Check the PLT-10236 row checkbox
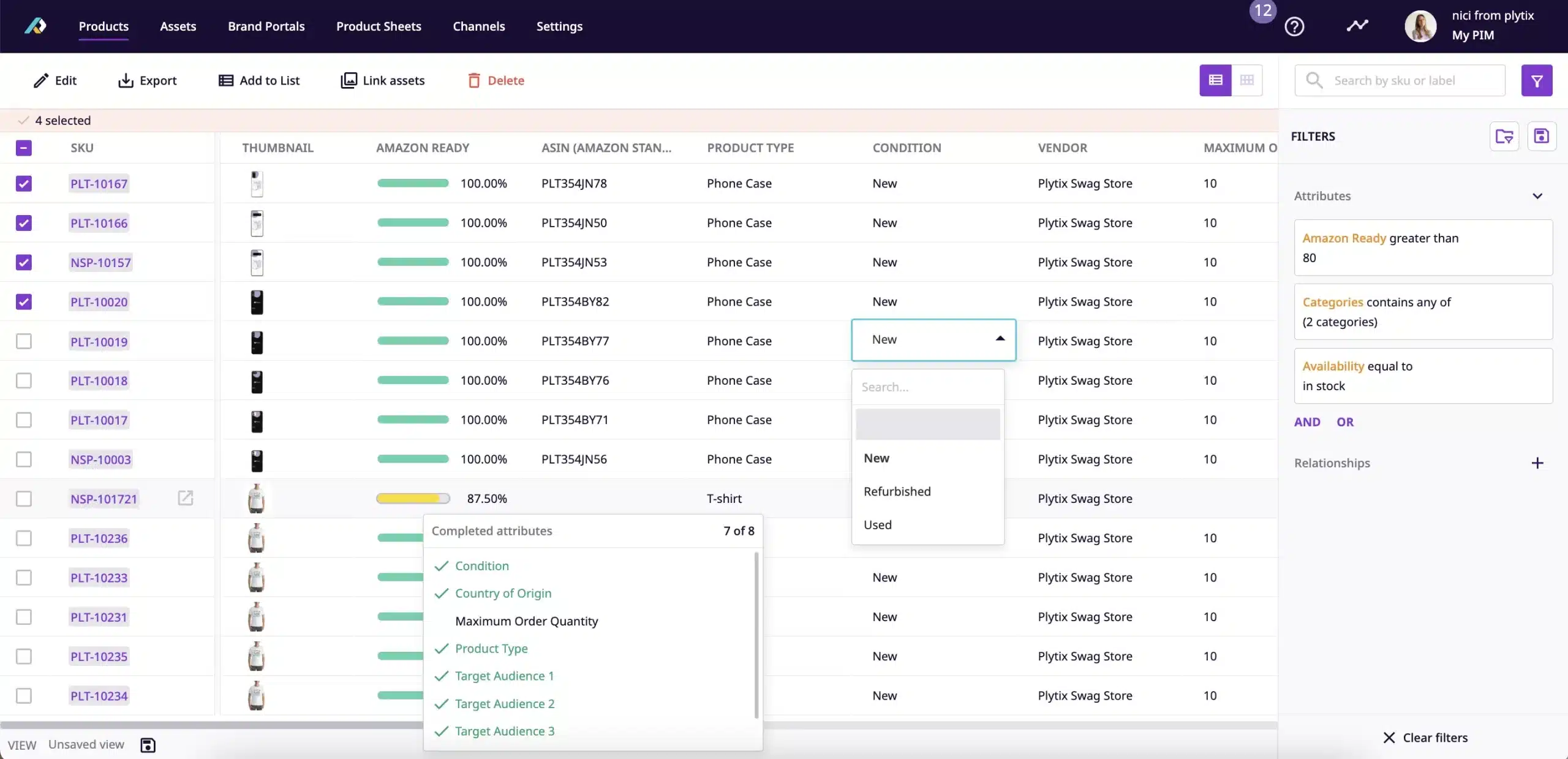This screenshot has height=759, width=1568. point(24,538)
